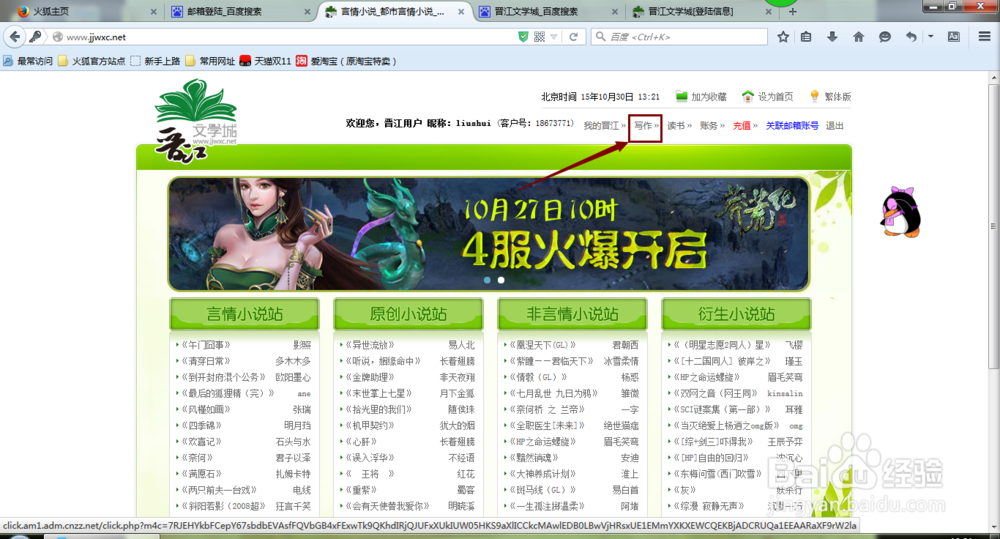The width and height of the screenshot is (1000, 539).
Task: Expand the dropdown next to undo arrow
Action: 931,37
